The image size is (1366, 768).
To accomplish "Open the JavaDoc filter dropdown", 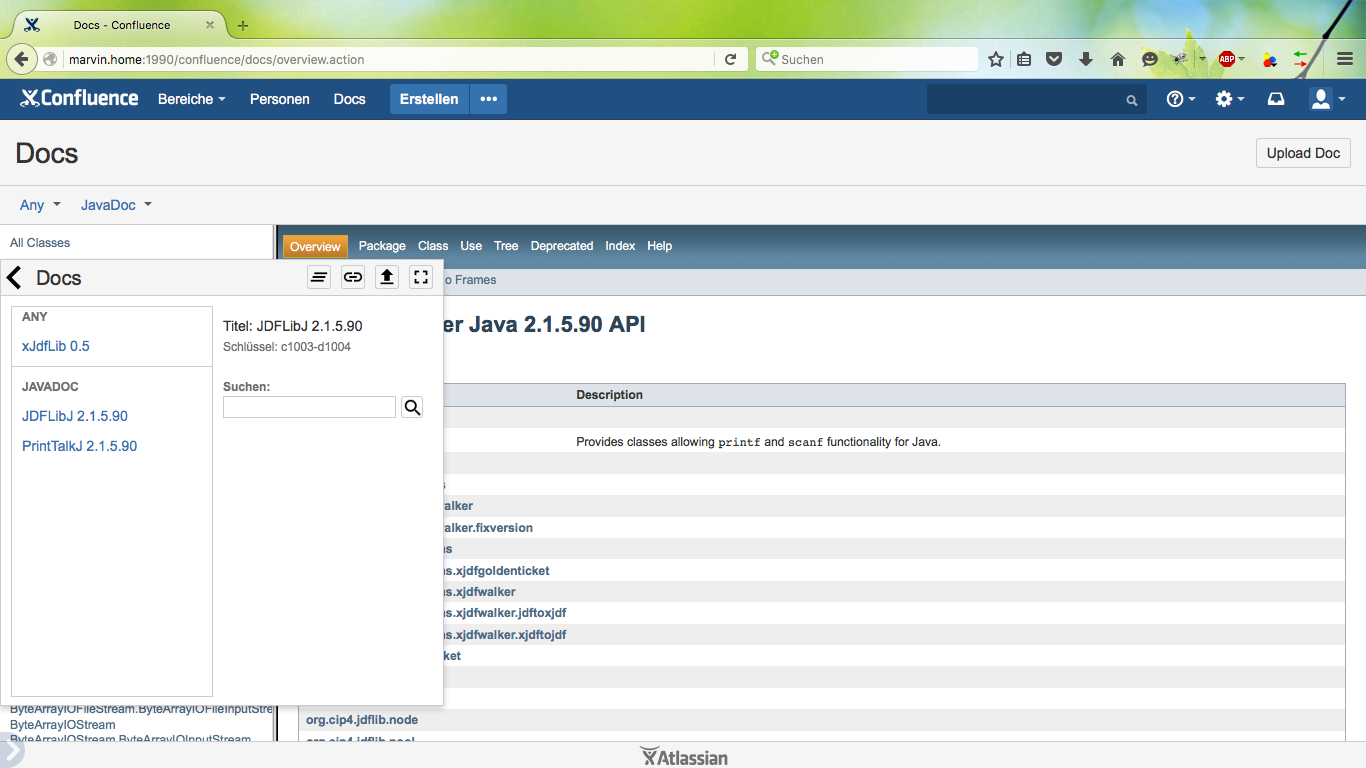I will [116, 205].
